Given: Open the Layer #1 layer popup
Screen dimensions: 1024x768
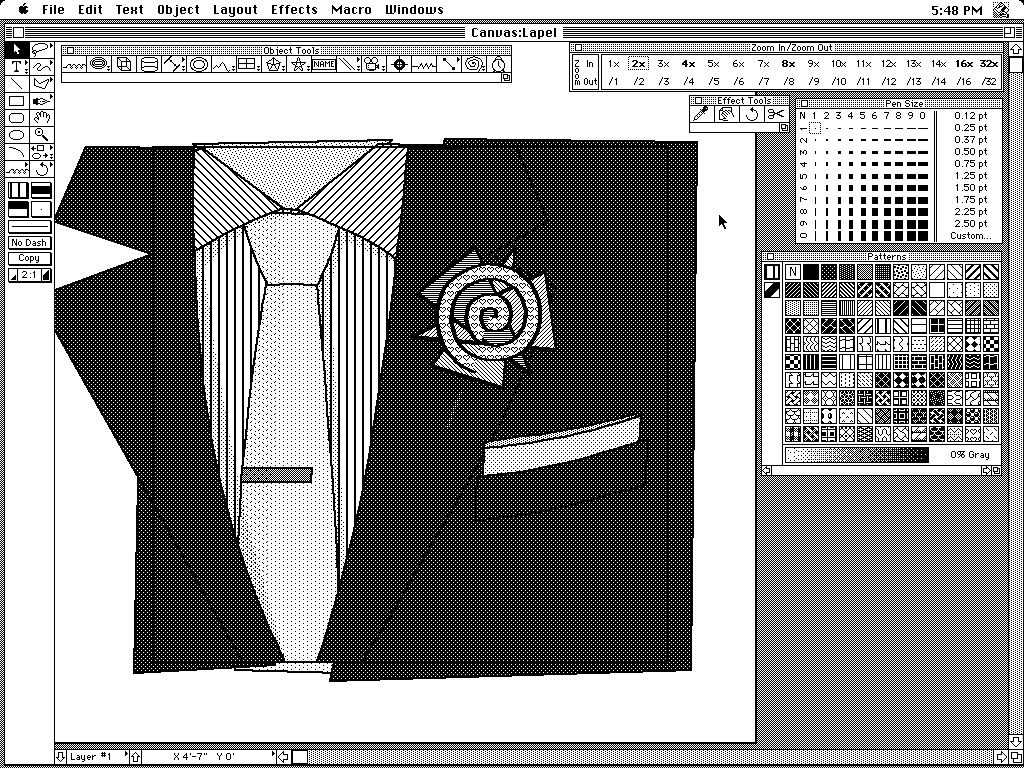Looking at the screenshot, I should tap(97, 757).
